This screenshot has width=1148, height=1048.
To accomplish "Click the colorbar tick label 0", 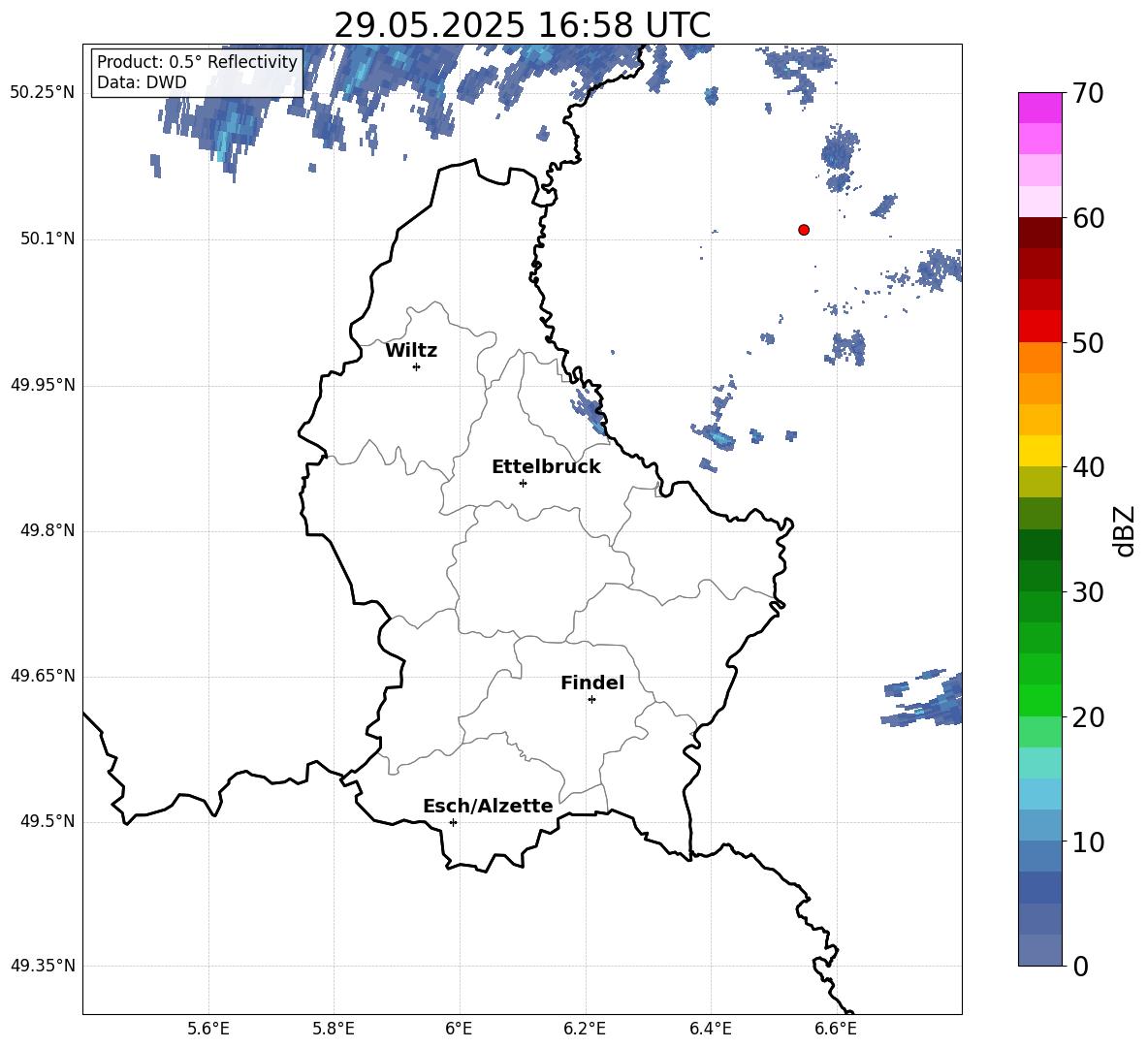I will [x=1080, y=966].
